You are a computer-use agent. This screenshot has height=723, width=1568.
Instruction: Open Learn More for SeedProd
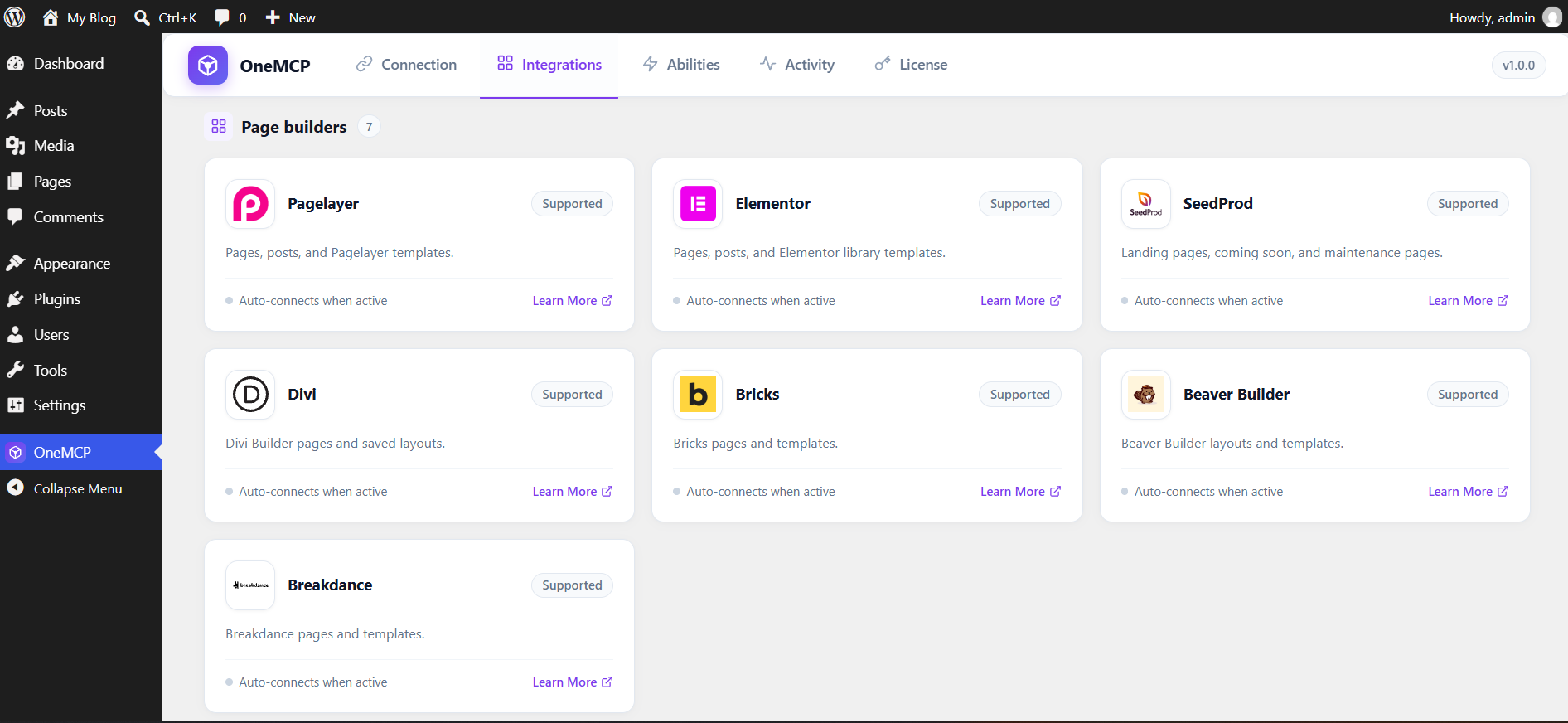[1469, 301]
